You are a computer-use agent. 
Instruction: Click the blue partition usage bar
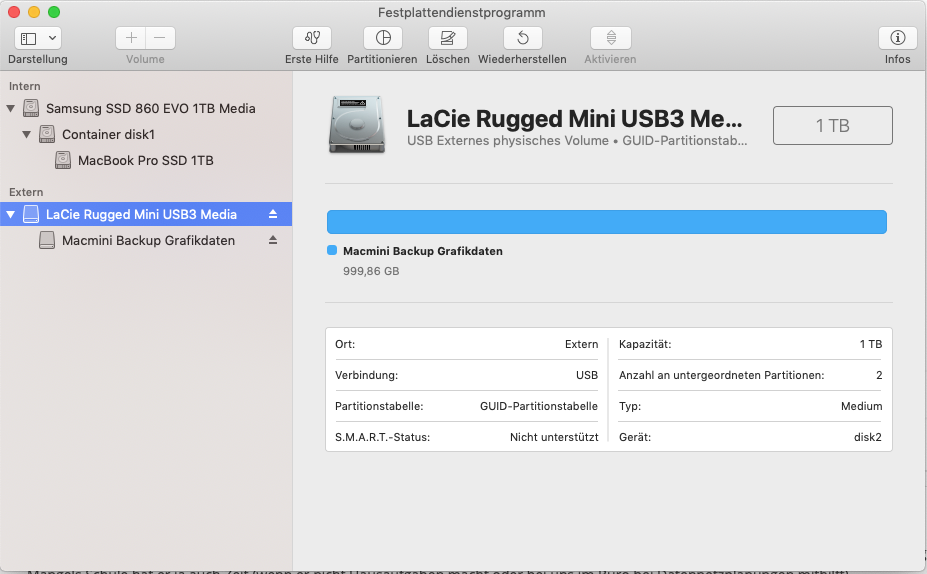coord(607,222)
